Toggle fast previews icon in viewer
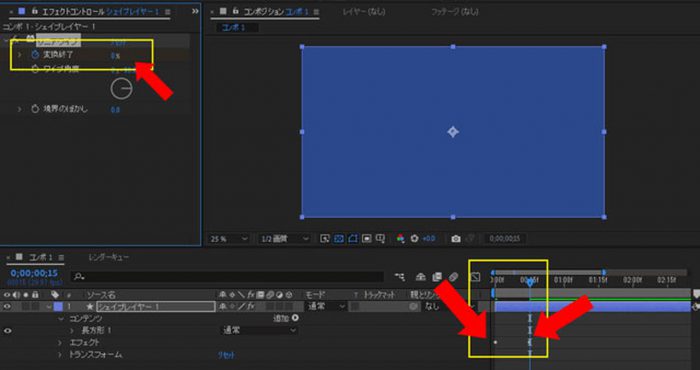The height and width of the screenshot is (370, 700). (325, 239)
